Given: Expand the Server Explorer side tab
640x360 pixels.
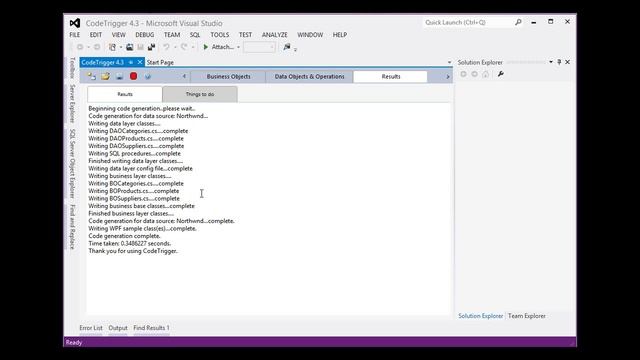Looking at the screenshot, I should coord(72,104).
